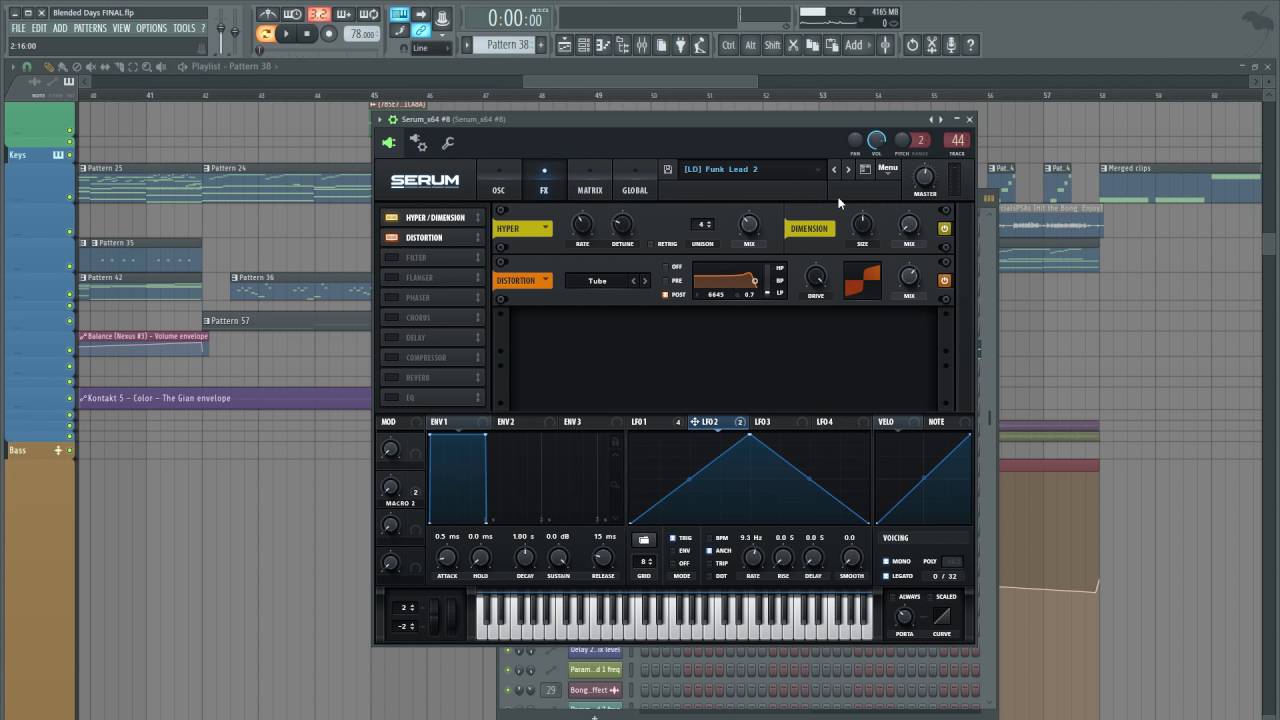Open the Serum Menu dropdown
The image size is (1280, 720).
point(888,168)
